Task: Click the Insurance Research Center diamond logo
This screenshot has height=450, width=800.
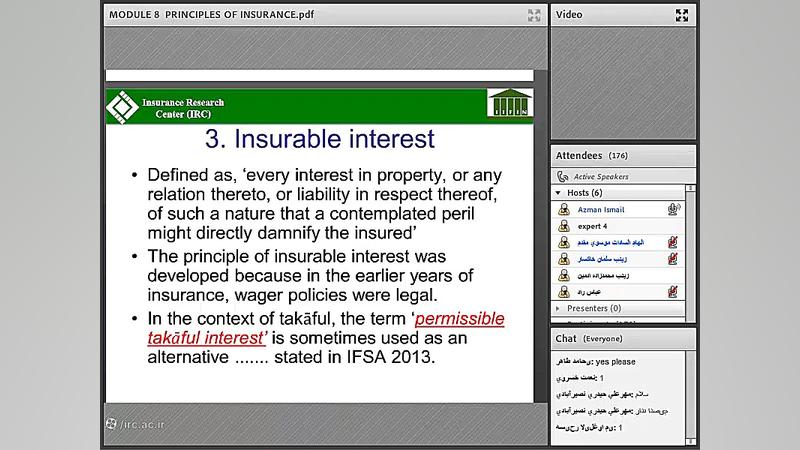Action: pos(122,107)
